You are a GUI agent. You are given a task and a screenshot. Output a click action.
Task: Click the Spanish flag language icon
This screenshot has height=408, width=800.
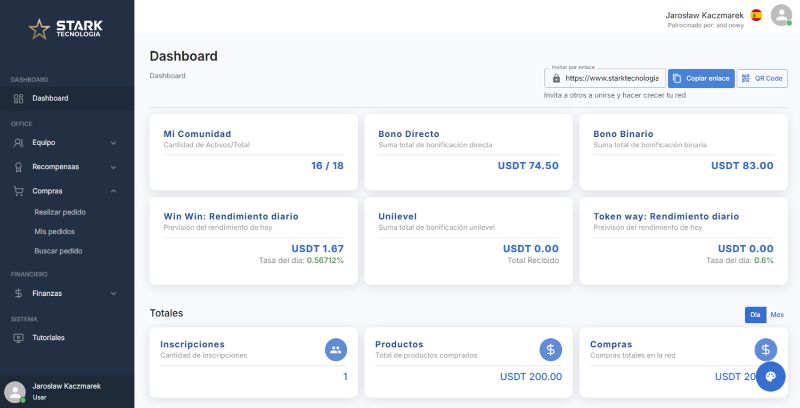click(x=756, y=15)
